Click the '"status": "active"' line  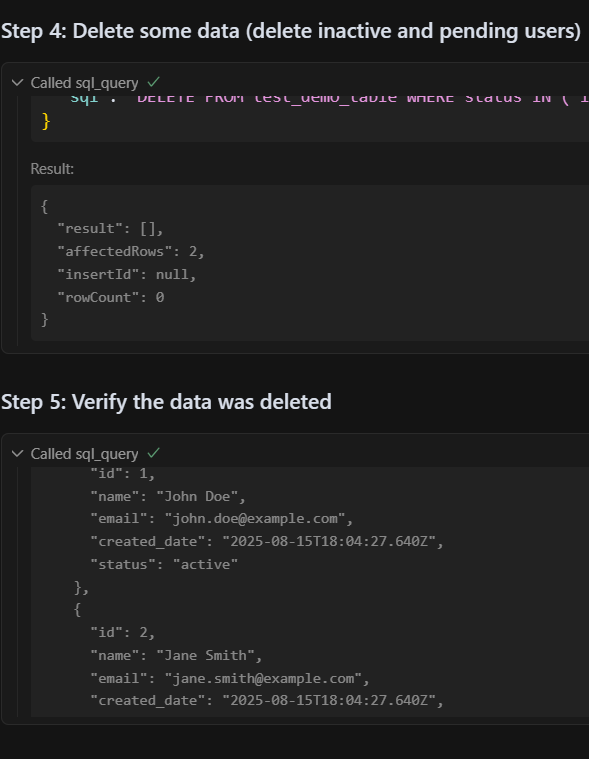click(x=164, y=564)
